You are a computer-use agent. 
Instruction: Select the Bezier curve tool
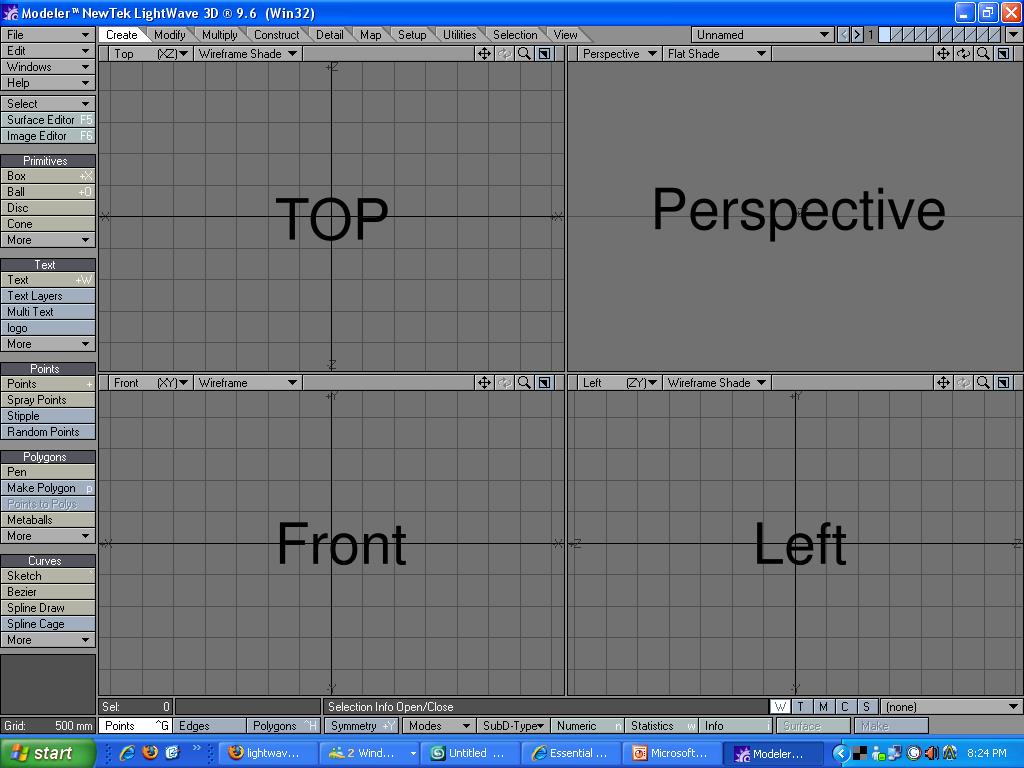[x=48, y=592]
